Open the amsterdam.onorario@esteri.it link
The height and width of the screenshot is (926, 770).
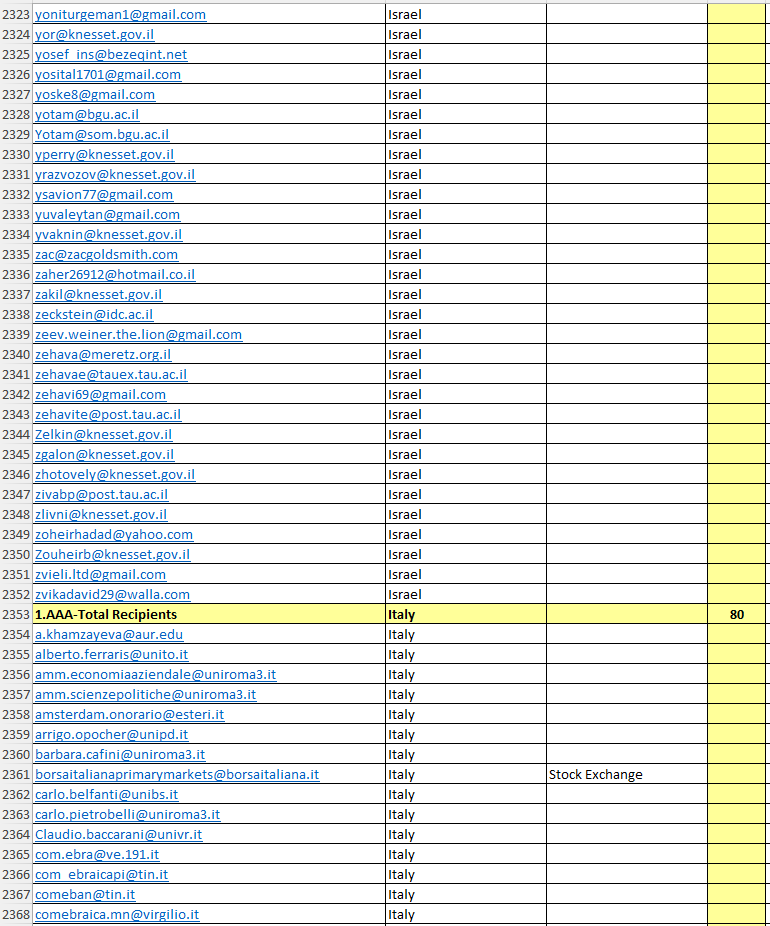[130, 715]
